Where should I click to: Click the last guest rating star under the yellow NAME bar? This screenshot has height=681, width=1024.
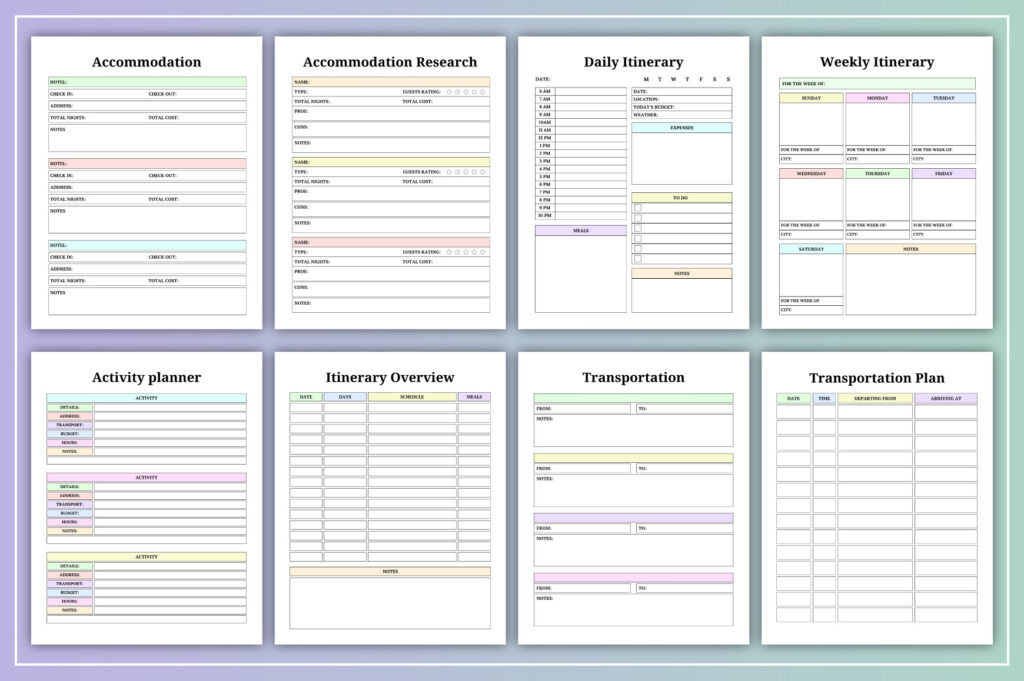click(x=483, y=172)
